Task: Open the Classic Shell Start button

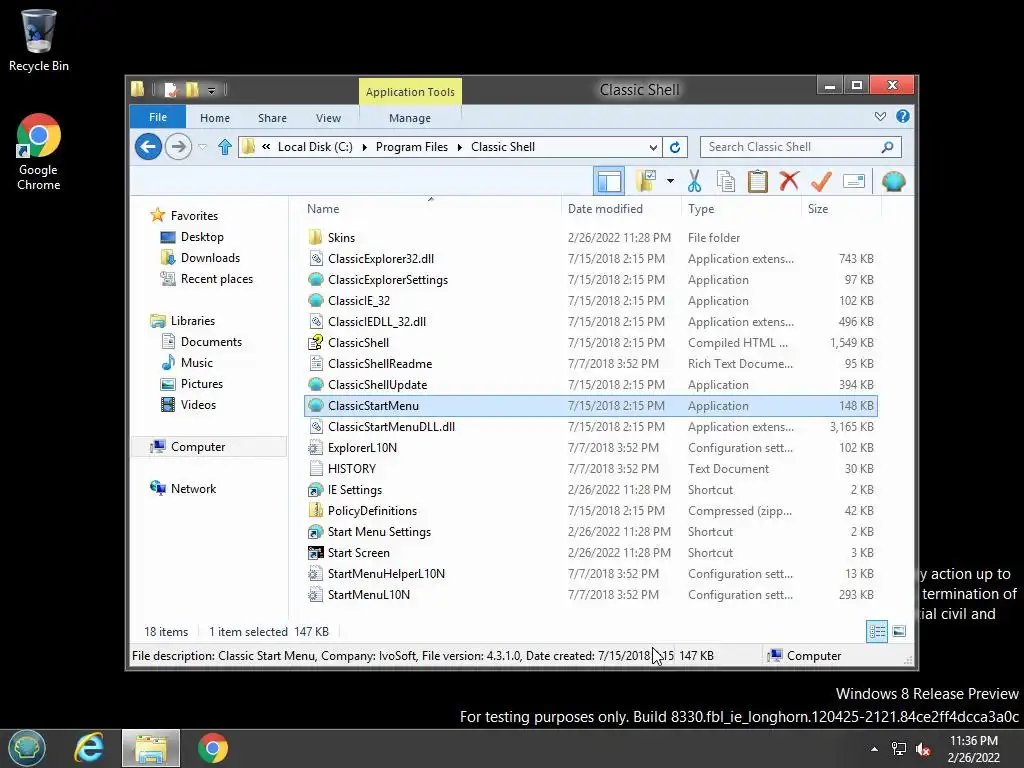Action: click(27, 748)
